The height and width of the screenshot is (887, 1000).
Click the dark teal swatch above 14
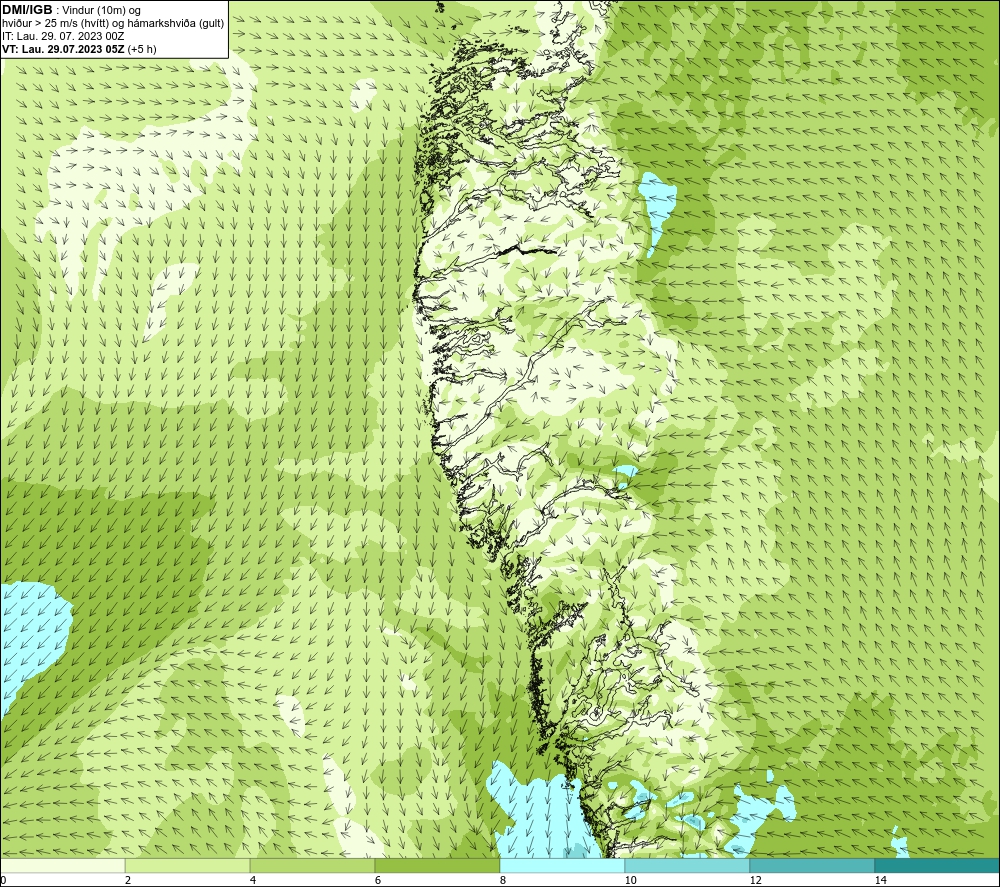tap(938, 865)
